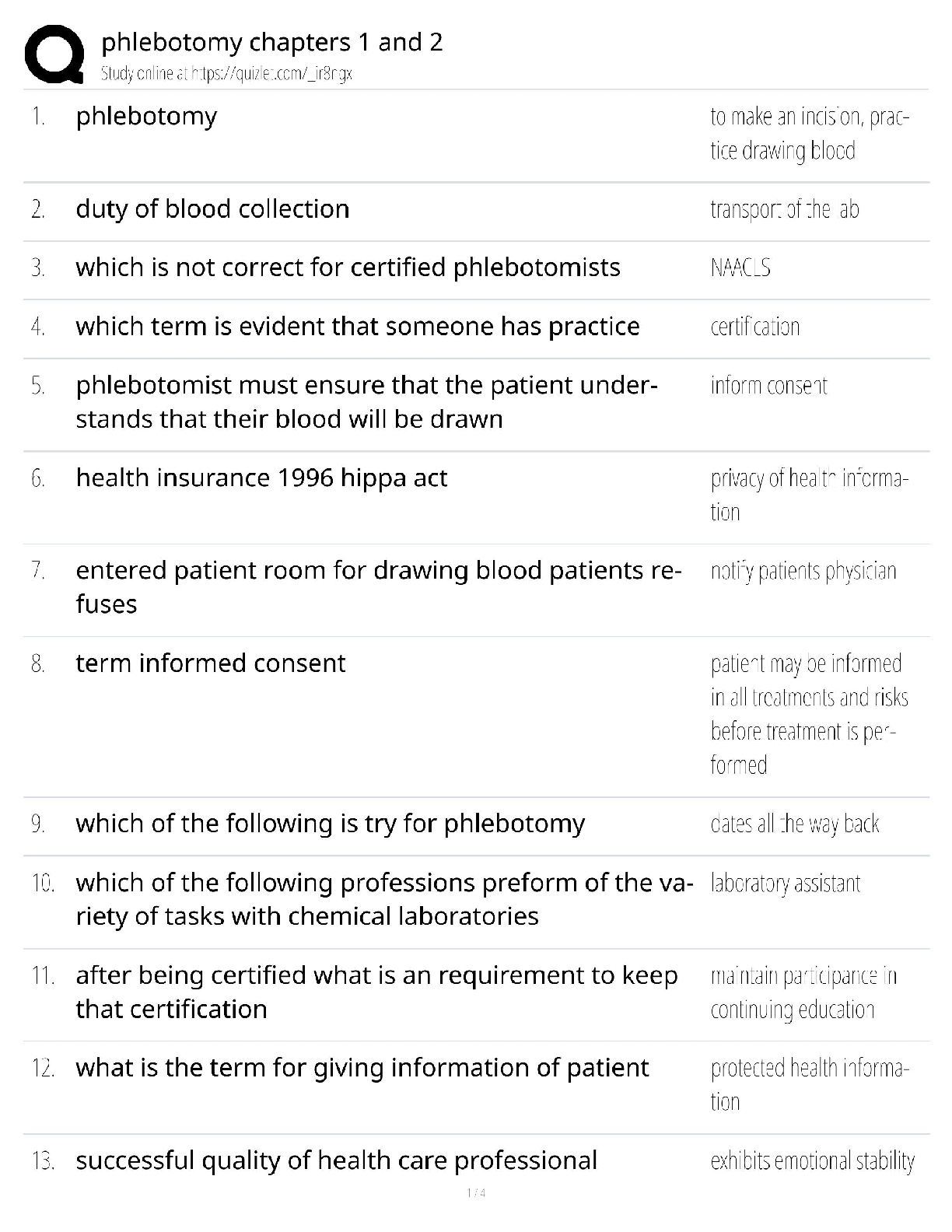
Task: Click the "certification" definition text
Action: click(x=754, y=327)
